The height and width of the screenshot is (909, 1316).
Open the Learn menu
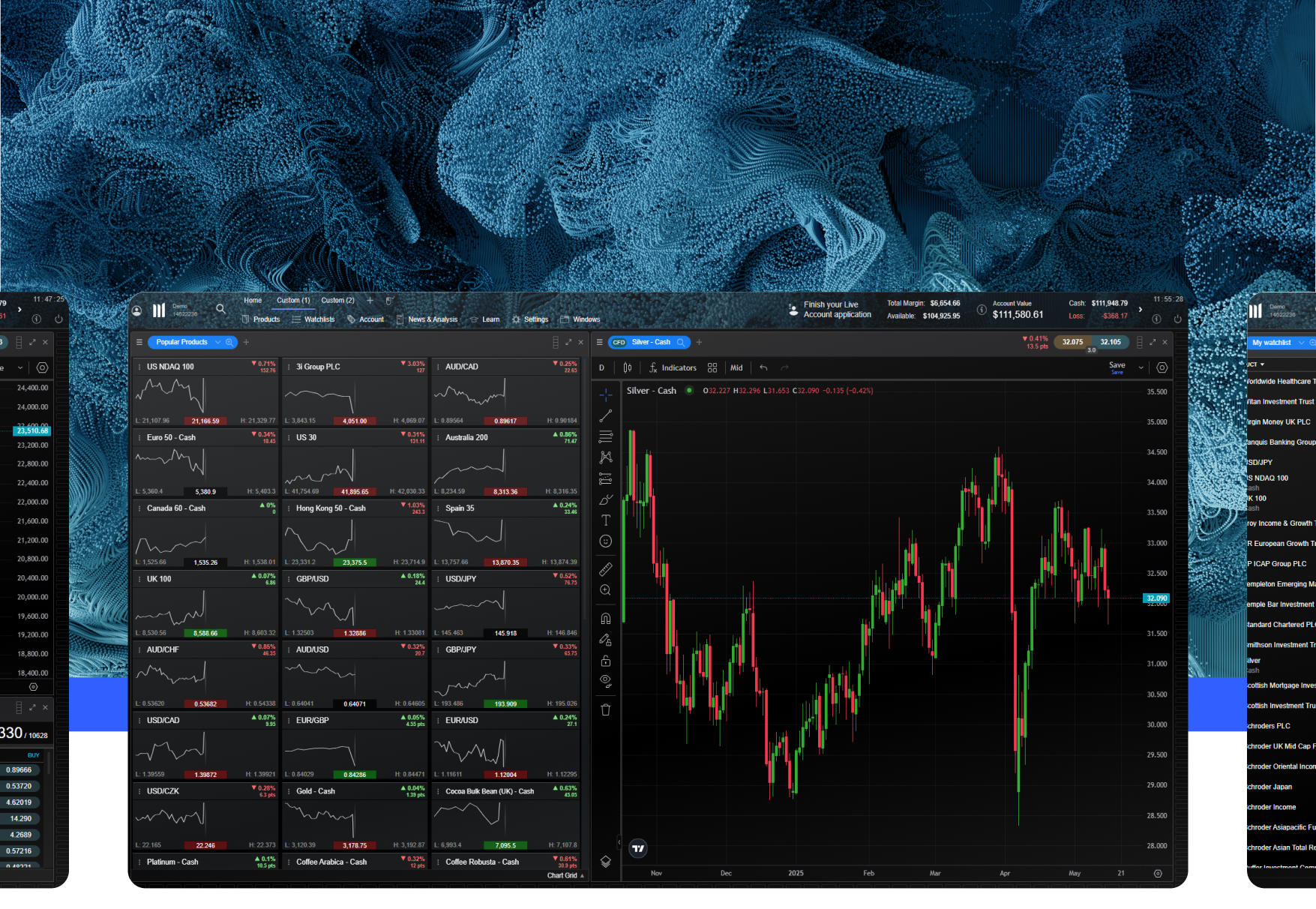tap(484, 319)
